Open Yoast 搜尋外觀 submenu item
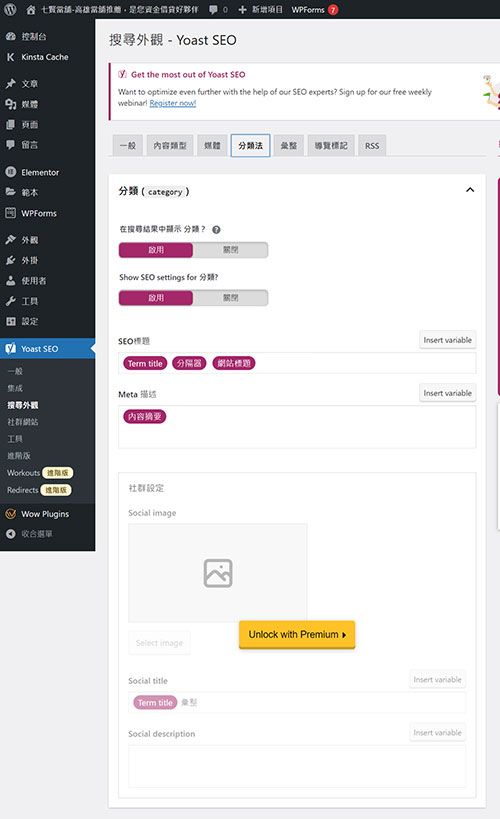The image size is (500, 819). [x=22, y=405]
